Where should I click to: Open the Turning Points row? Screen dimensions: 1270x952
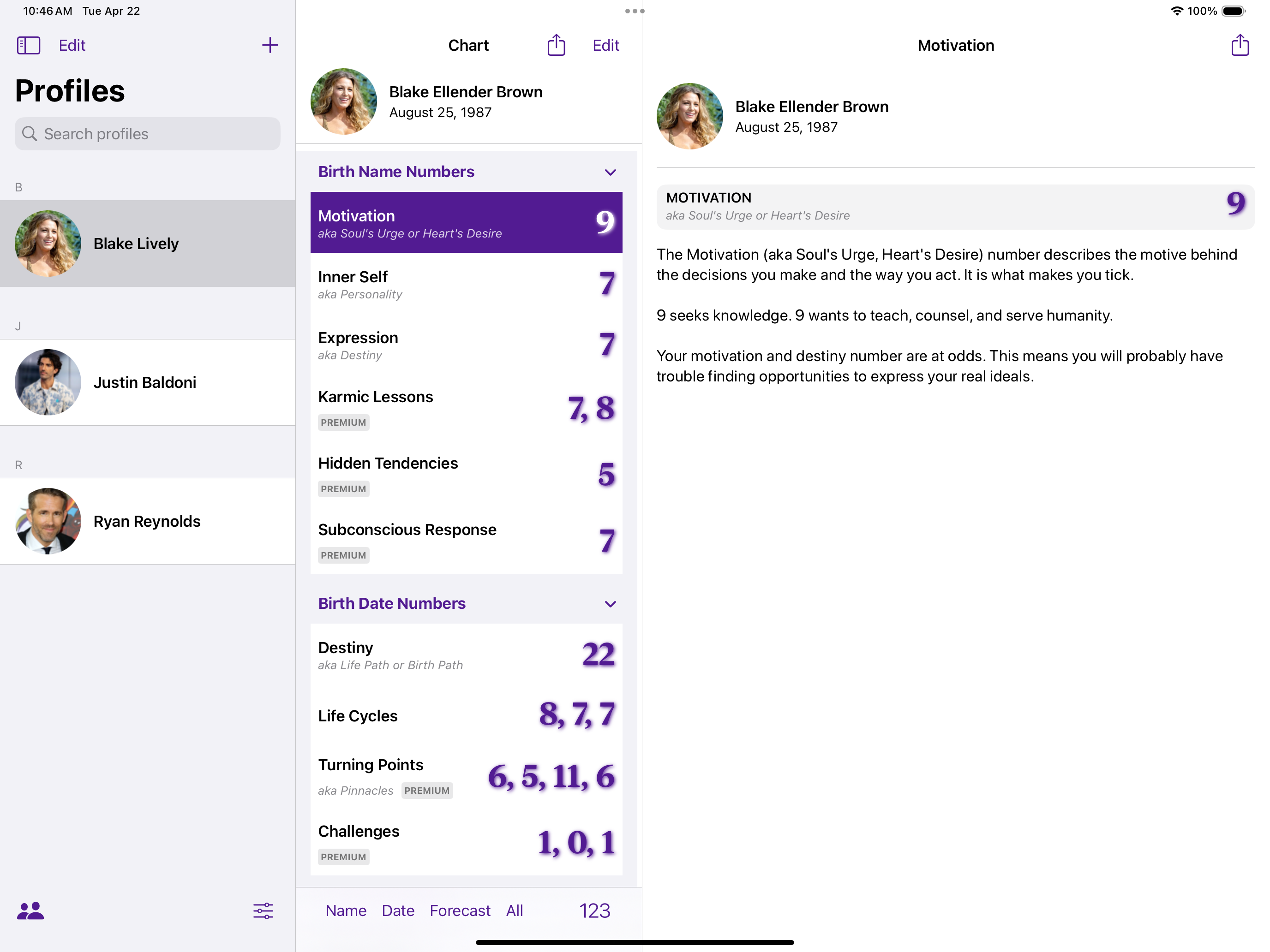[x=466, y=776]
